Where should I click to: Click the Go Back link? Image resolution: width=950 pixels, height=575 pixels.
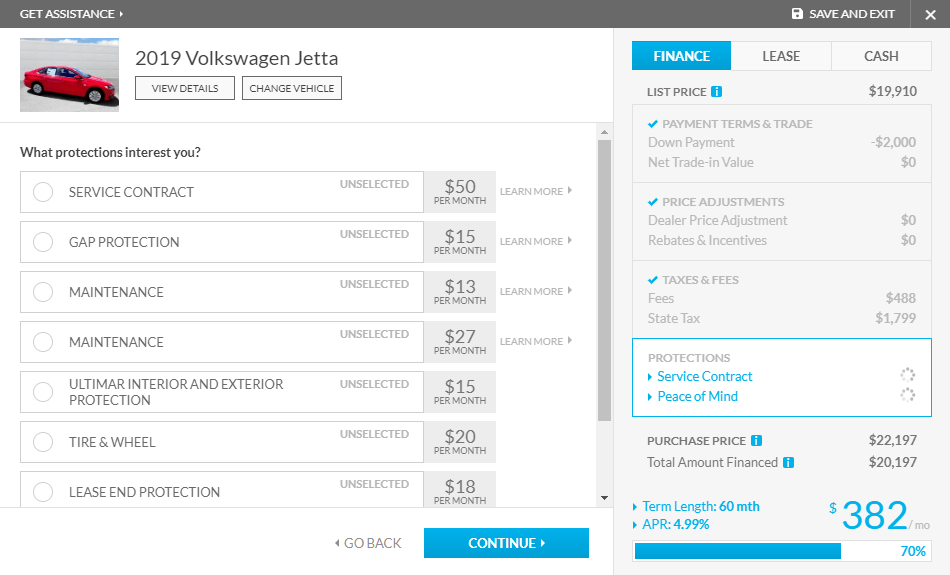pyautogui.click(x=368, y=543)
